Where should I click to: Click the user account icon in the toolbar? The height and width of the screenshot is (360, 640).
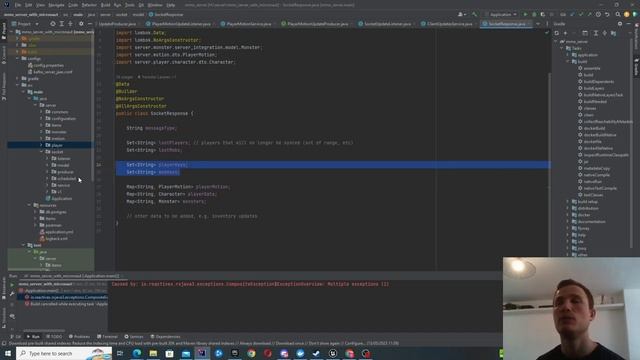tap(462, 14)
